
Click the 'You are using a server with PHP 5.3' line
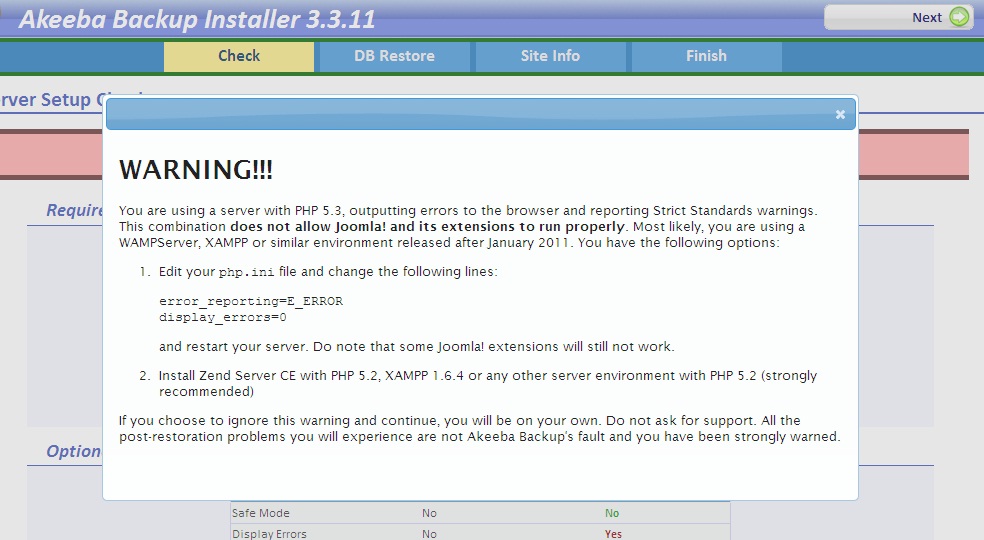(468, 210)
